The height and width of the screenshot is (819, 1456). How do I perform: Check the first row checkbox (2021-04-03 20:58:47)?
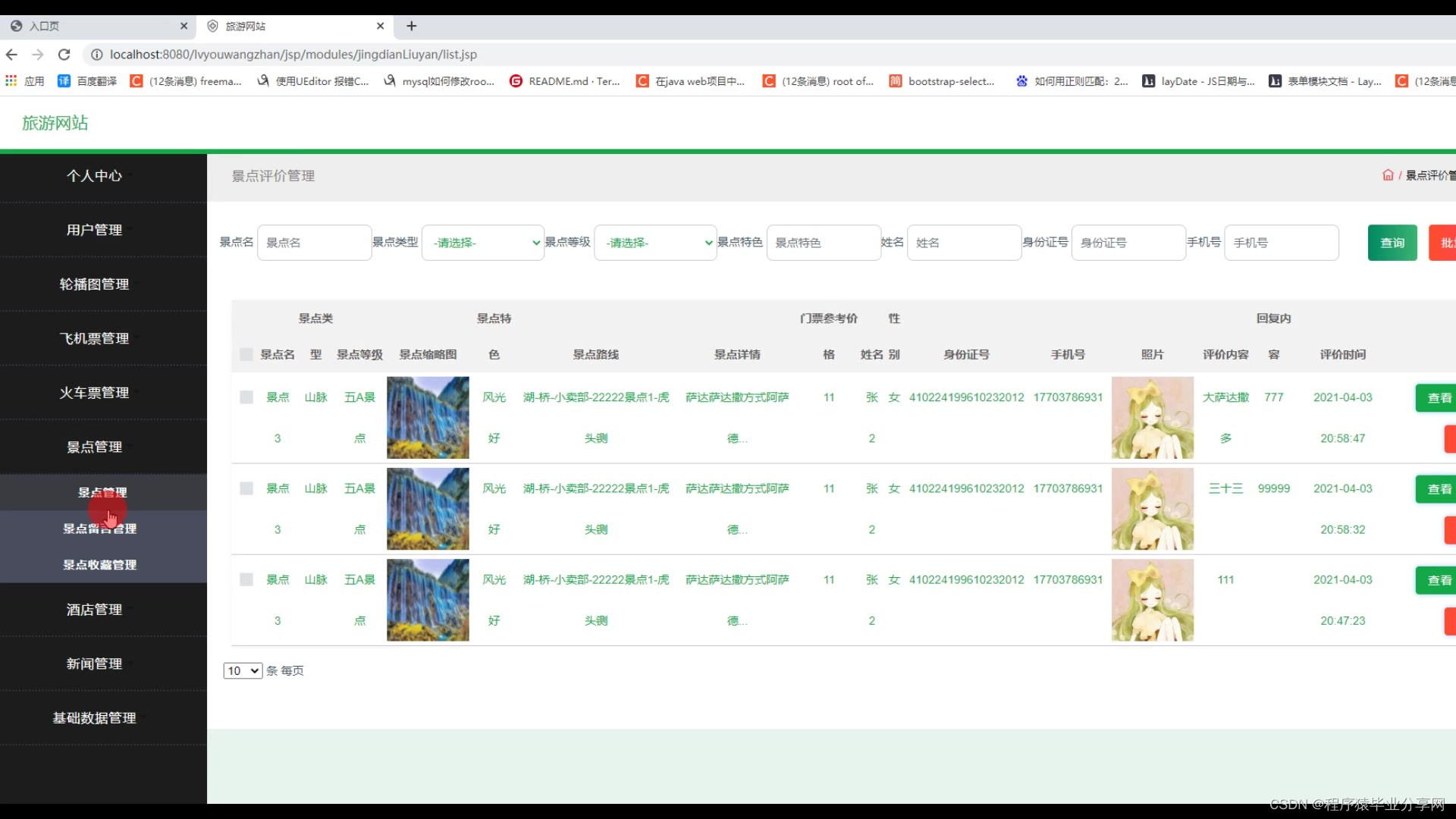click(246, 397)
